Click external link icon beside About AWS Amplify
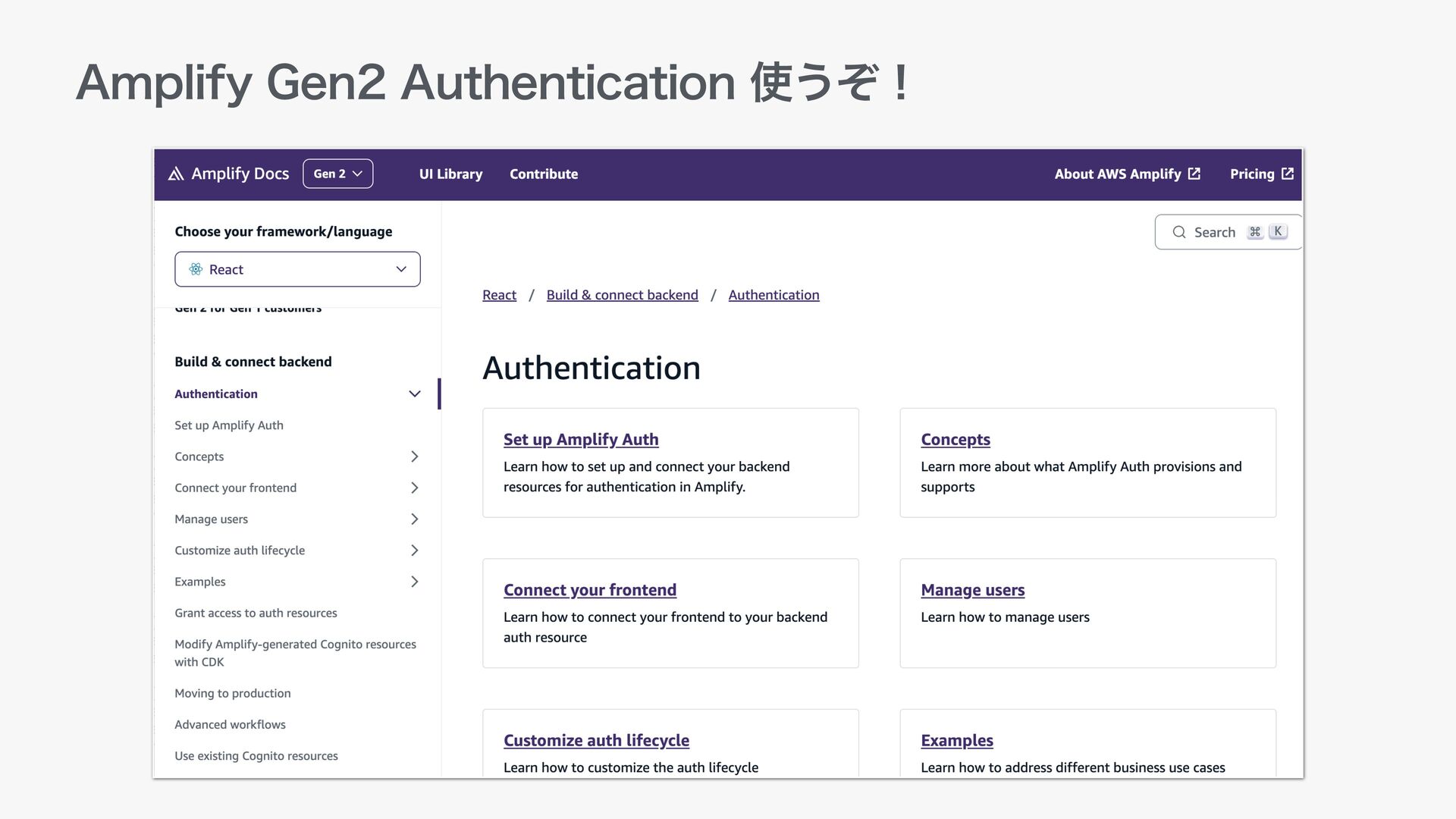Viewport: 1456px width, 819px height. point(1194,174)
